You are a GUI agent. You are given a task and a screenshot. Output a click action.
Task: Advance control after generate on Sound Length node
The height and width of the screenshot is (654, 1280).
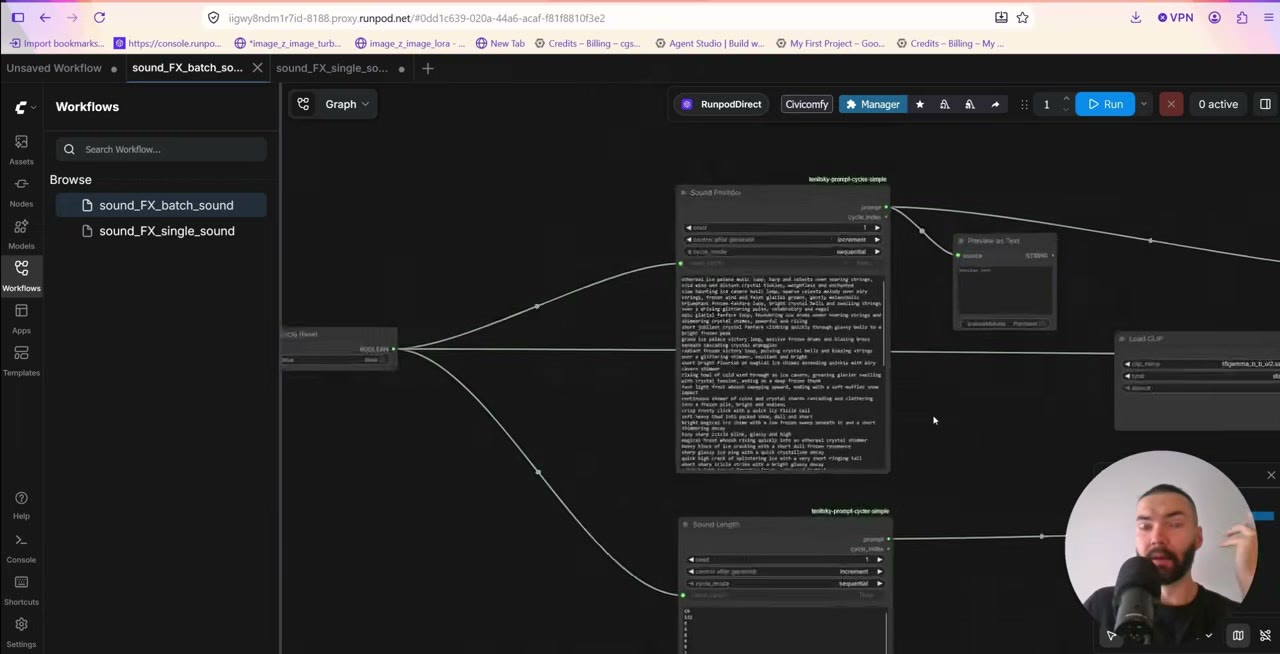(x=878, y=571)
